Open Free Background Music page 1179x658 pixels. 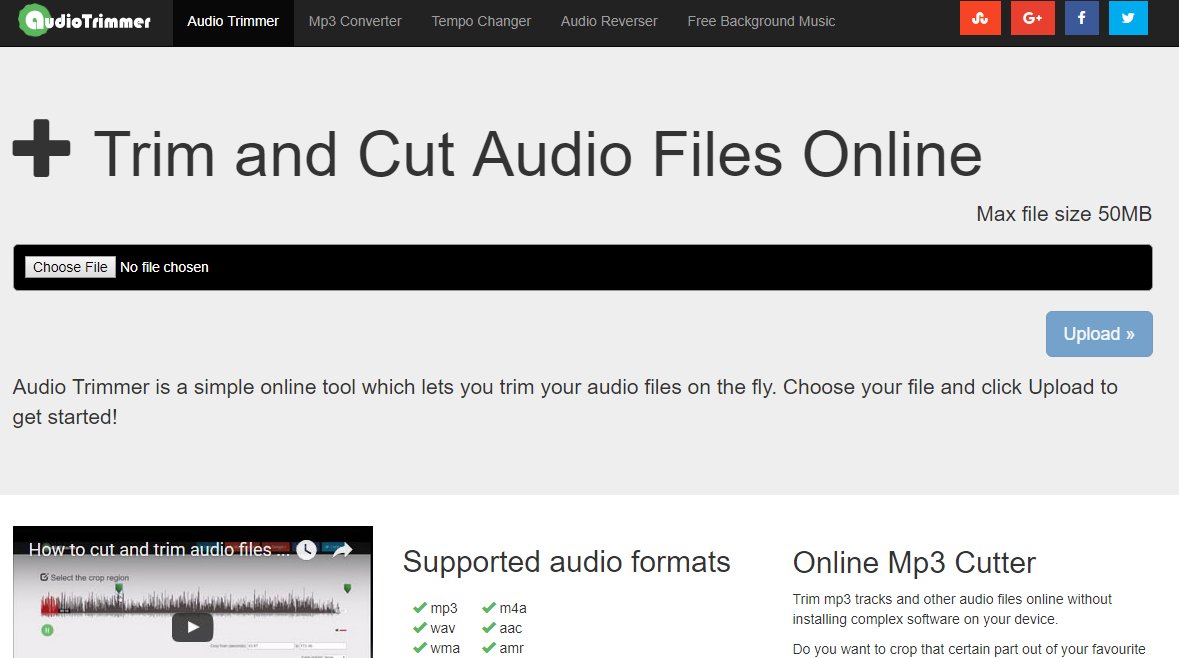point(761,21)
